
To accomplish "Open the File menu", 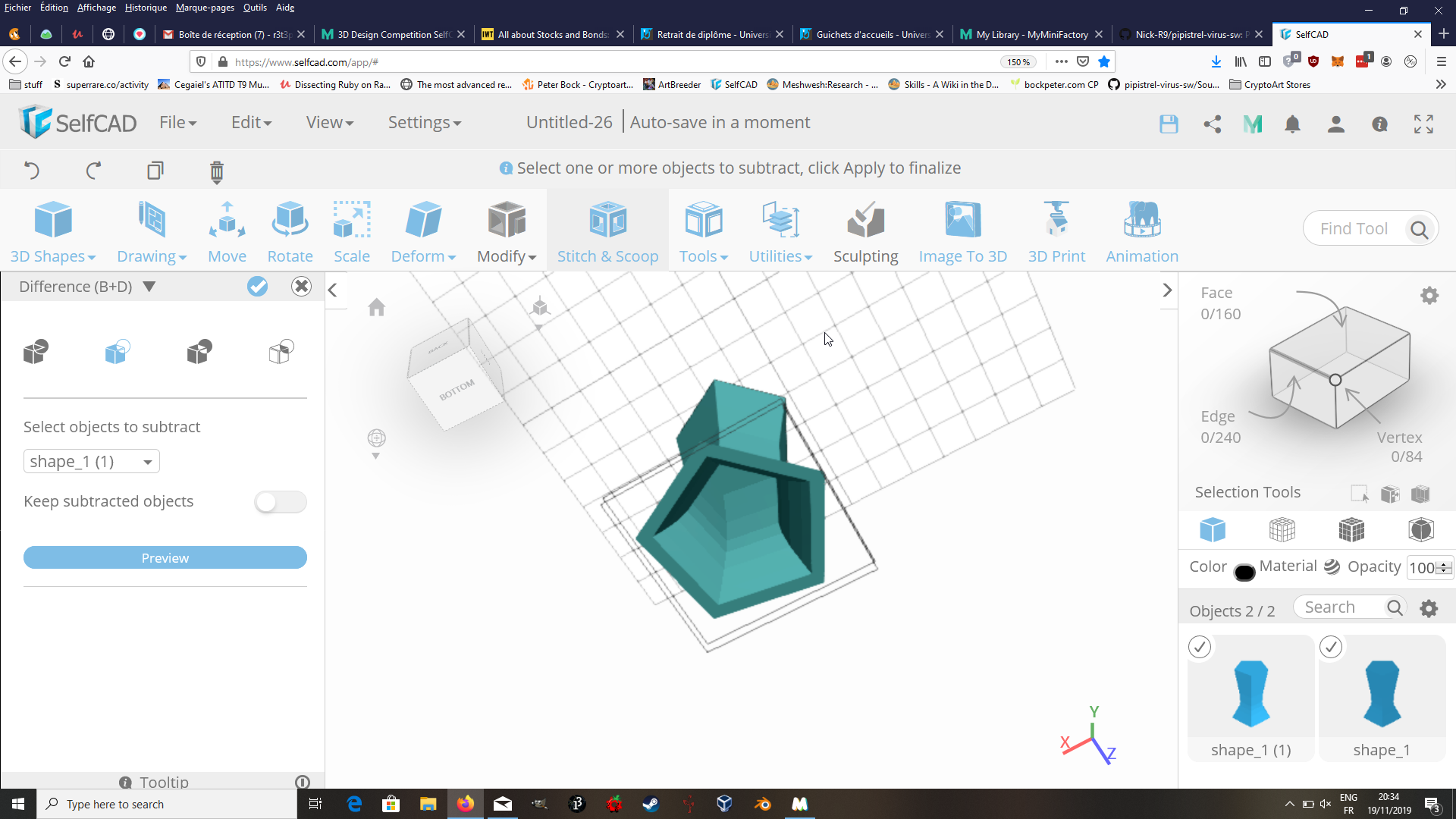I will tap(177, 122).
